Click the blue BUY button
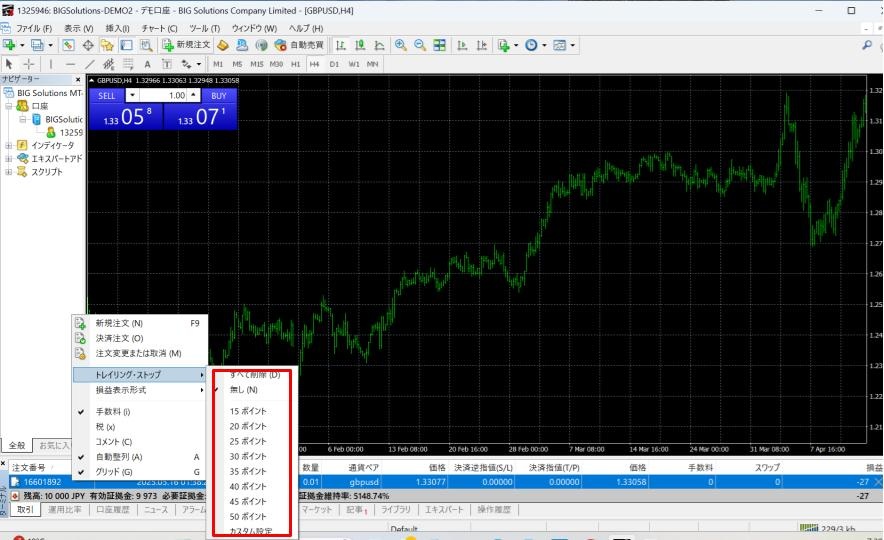884x540 pixels. point(218,96)
